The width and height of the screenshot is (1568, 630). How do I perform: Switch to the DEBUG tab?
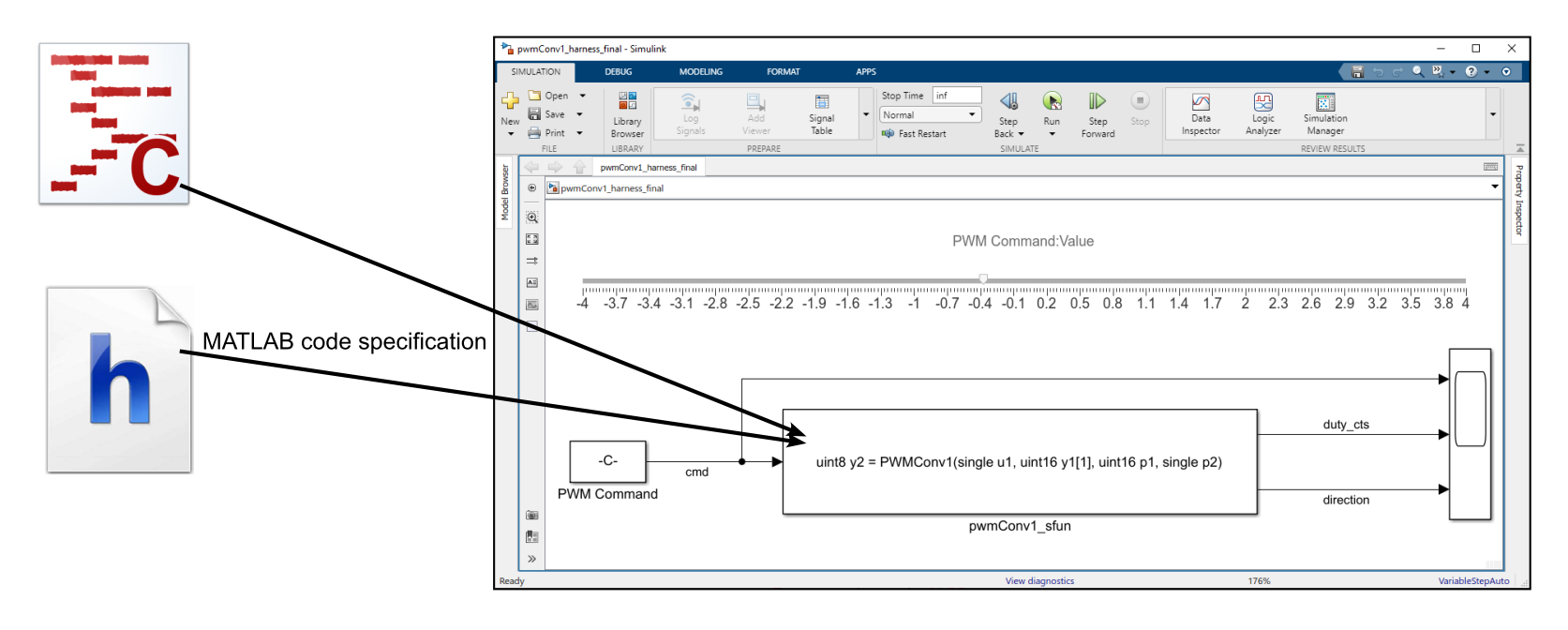(618, 72)
